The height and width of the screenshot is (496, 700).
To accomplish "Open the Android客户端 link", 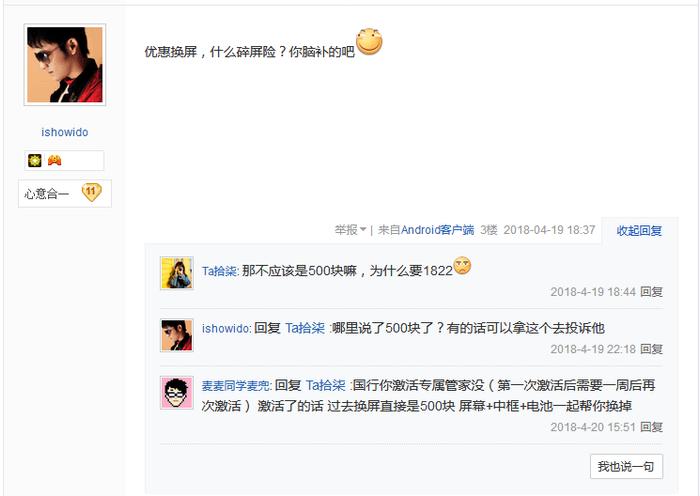I will click(438, 230).
